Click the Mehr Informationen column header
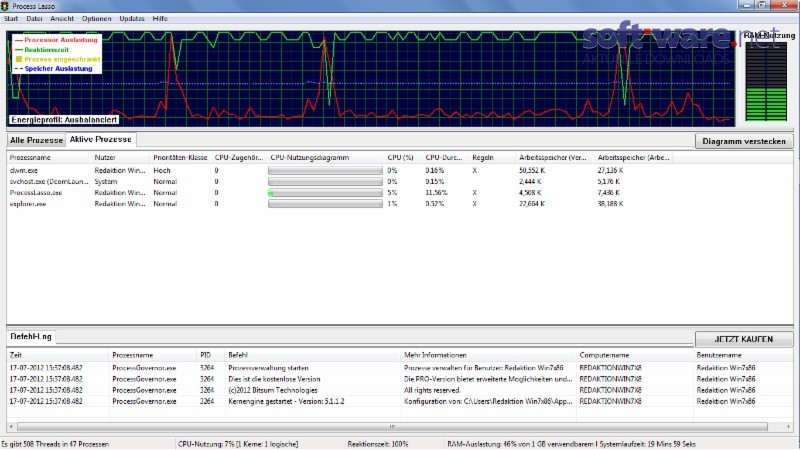The image size is (800, 450). pyautogui.click(x=489, y=355)
